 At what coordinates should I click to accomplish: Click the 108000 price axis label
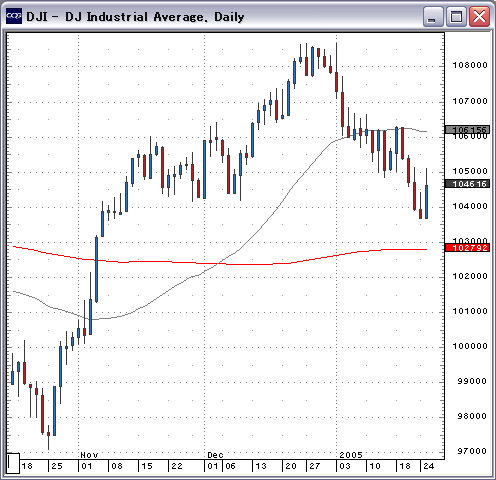coord(470,65)
